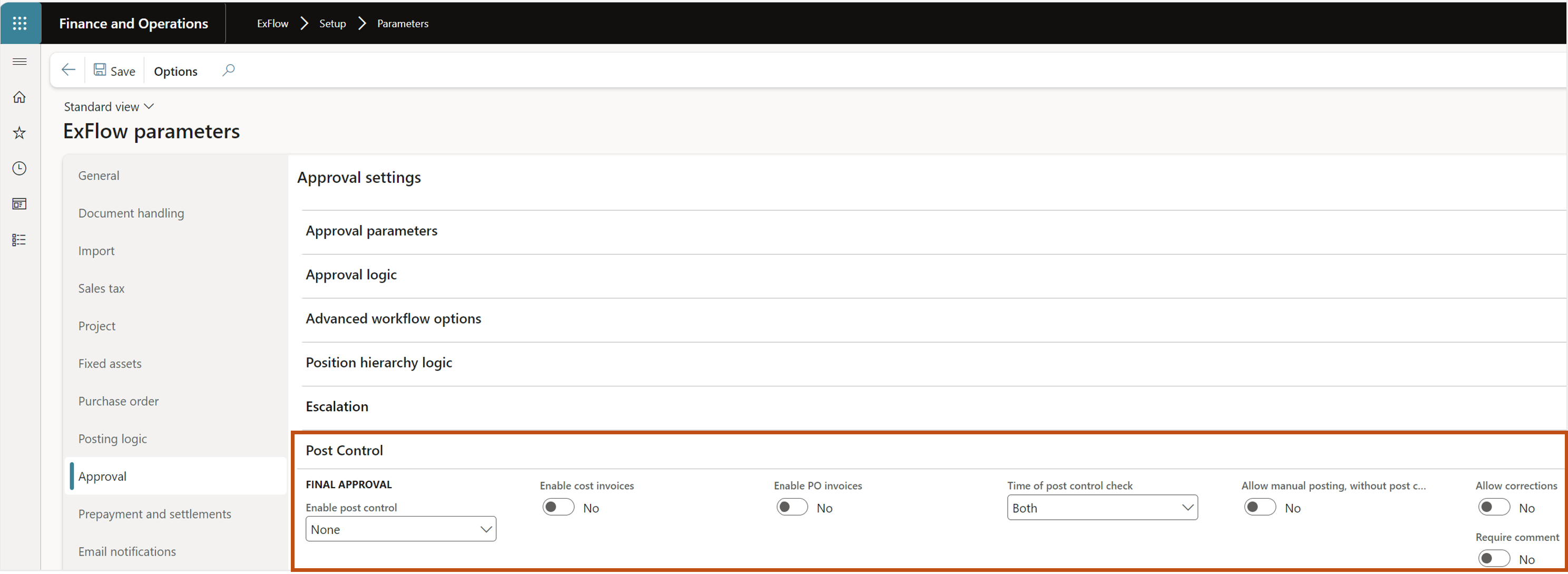The width and height of the screenshot is (1568, 574).
Task: Expand the navigation pane hamburger icon
Action: coord(19,62)
